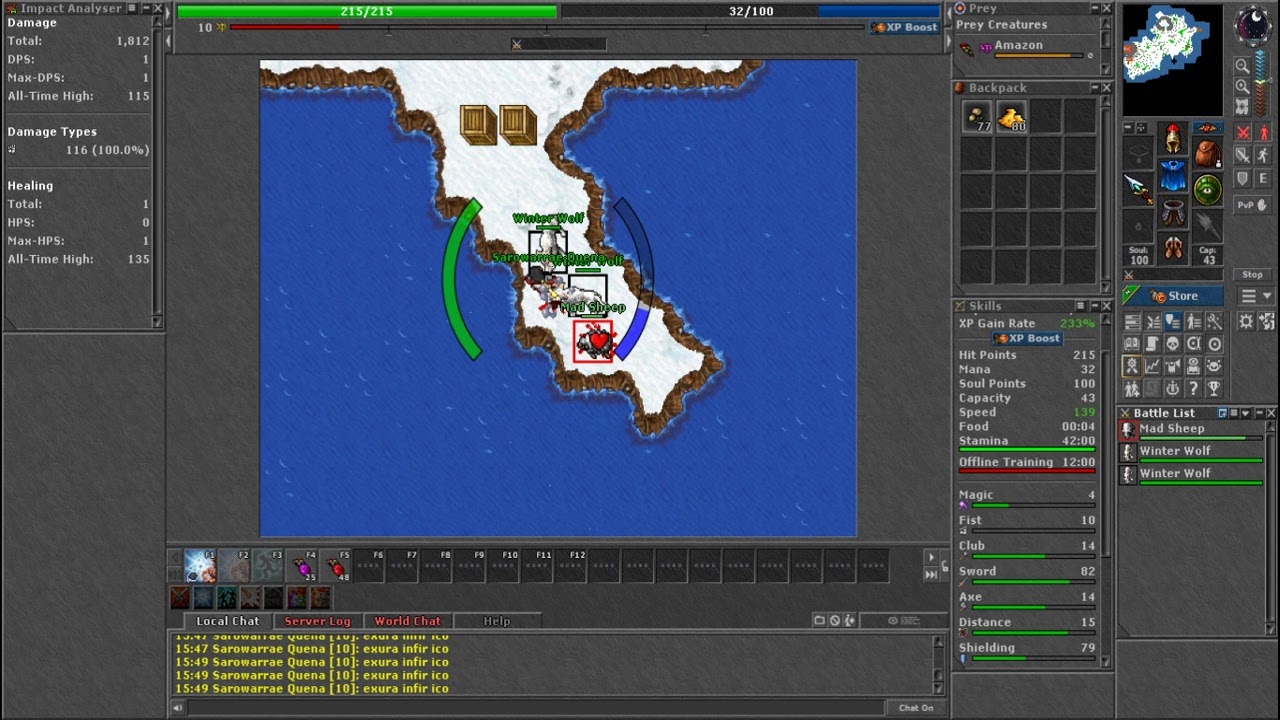Open the analytics chart icon
The image size is (1280, 720).
1153,366
